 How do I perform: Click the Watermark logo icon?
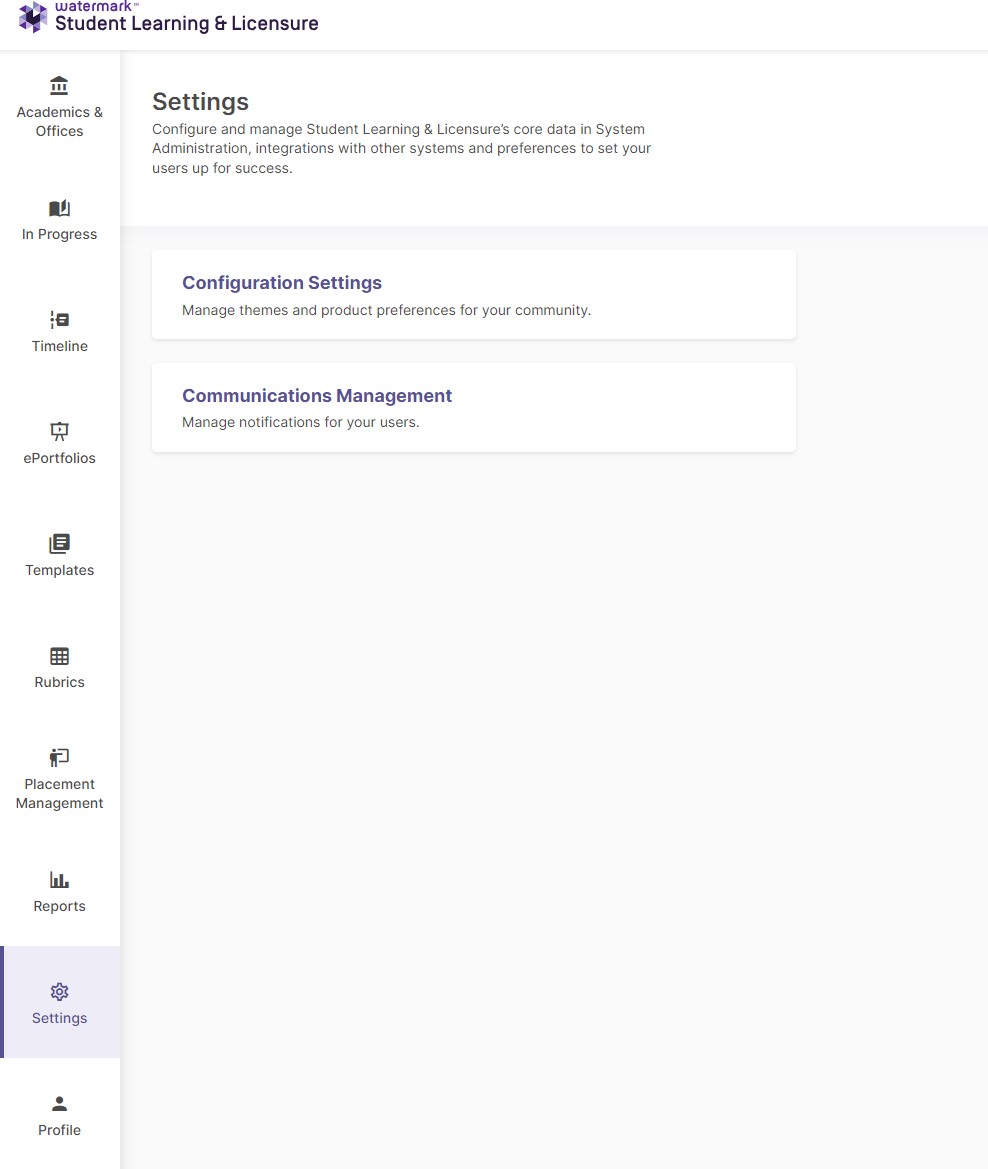click(33, 17)
